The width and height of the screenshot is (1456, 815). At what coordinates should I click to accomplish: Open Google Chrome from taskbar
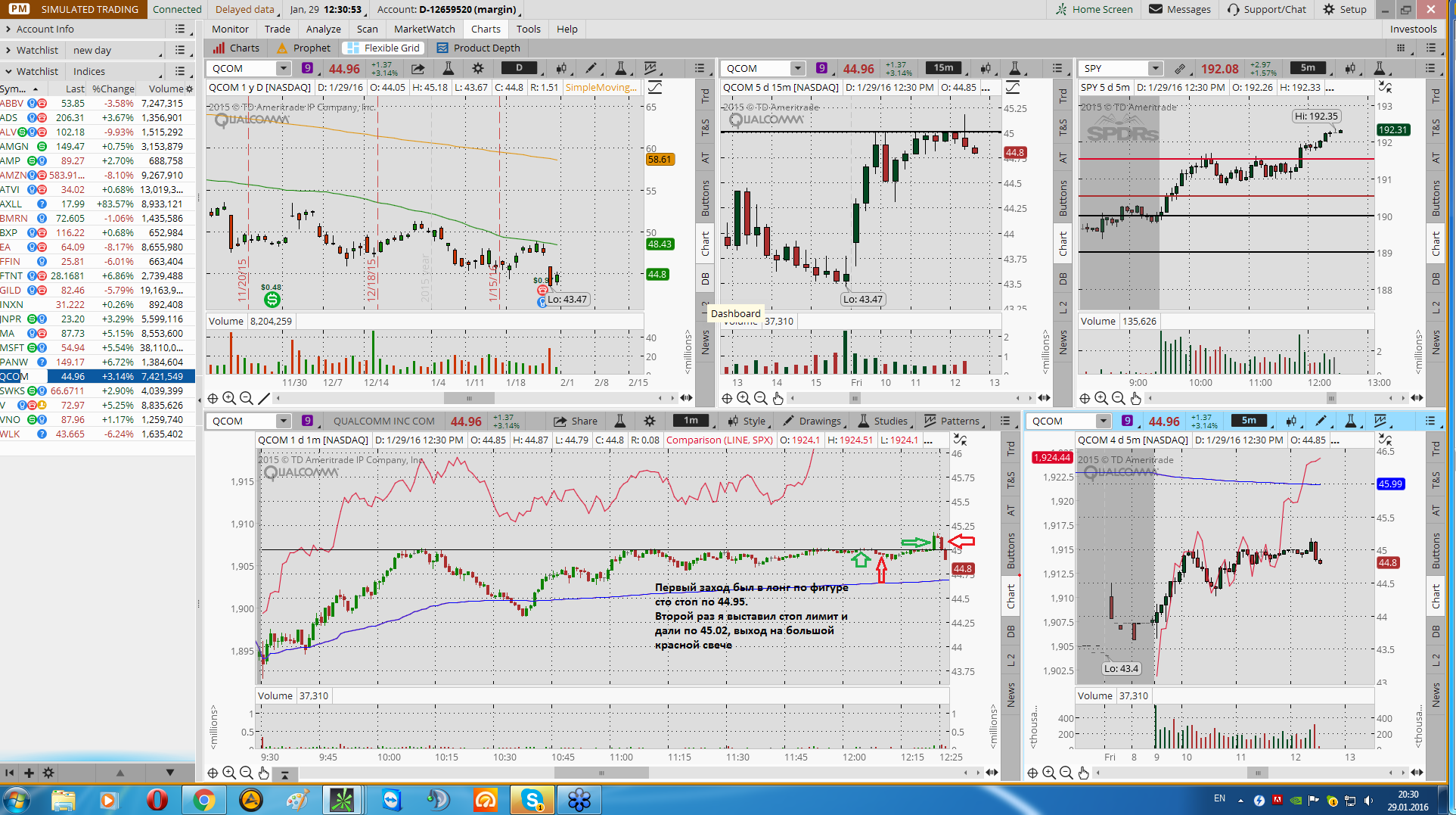coord(203,799)
